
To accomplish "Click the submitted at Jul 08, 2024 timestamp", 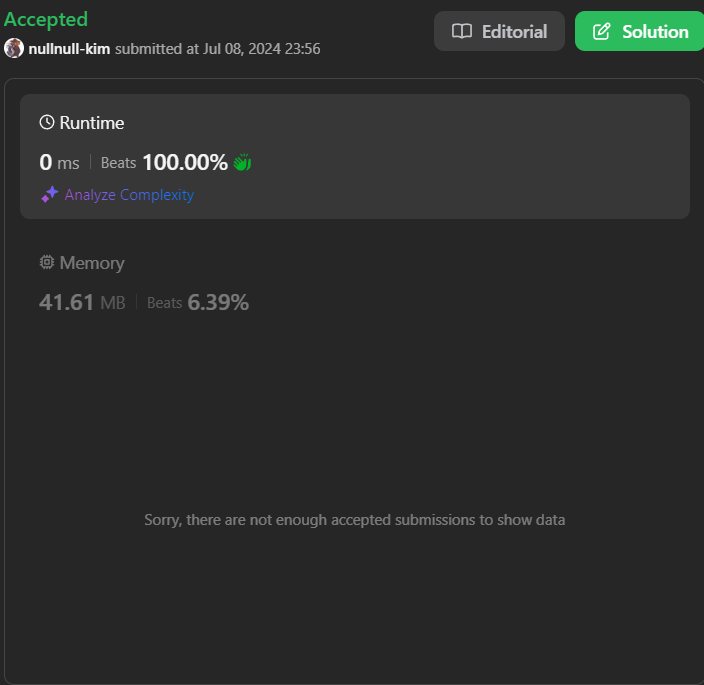I will coord(218,48).
